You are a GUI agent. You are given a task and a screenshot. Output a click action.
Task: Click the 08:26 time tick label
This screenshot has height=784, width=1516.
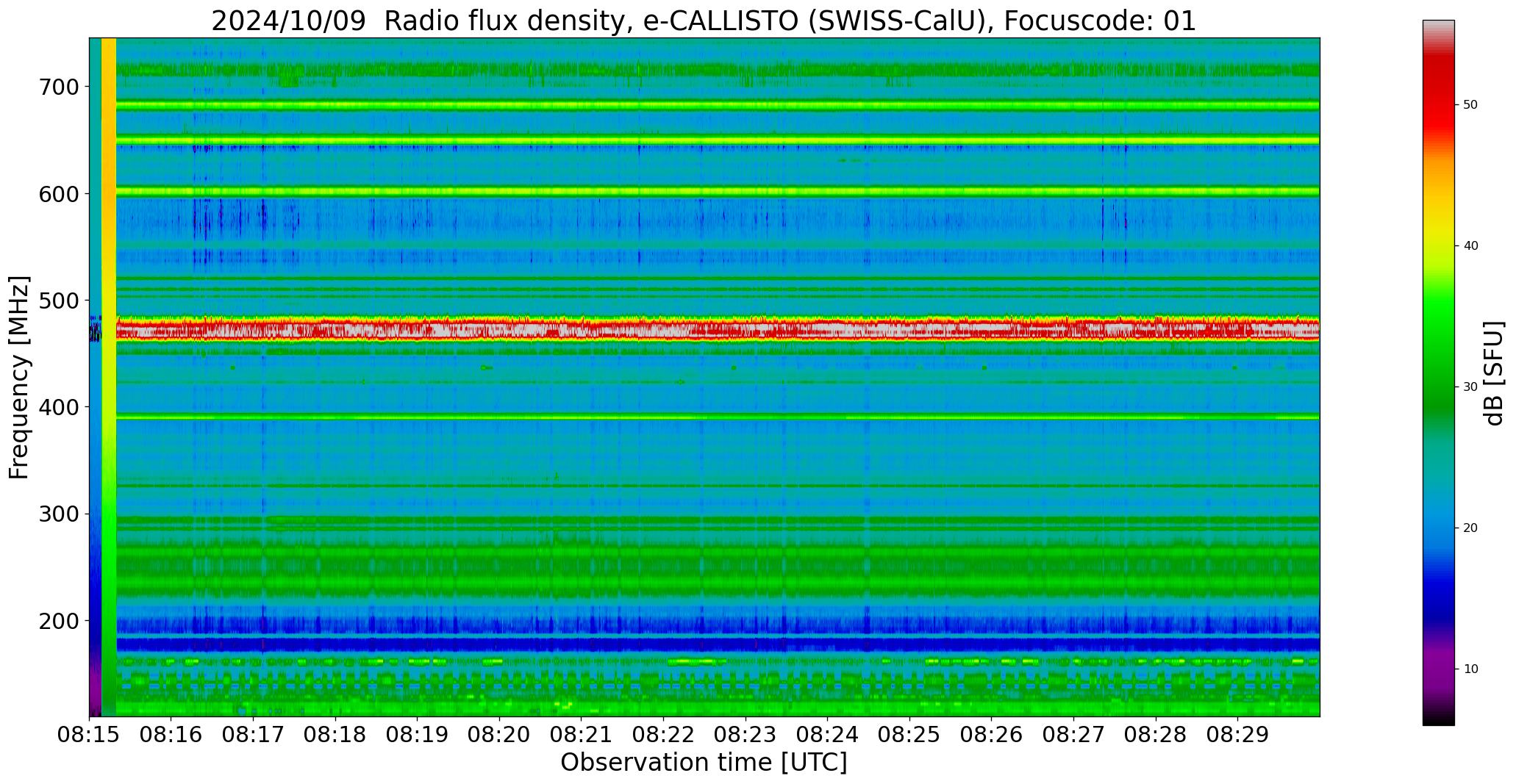coord(992,735)
